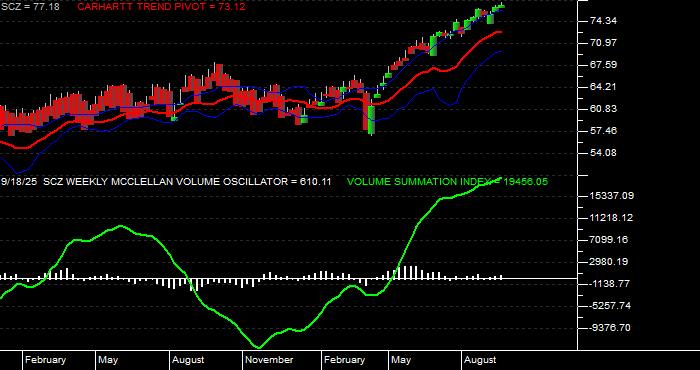Screen dimensions: 700x370
Task: Click the first February timeline label
Action: (x=45, y=360)
